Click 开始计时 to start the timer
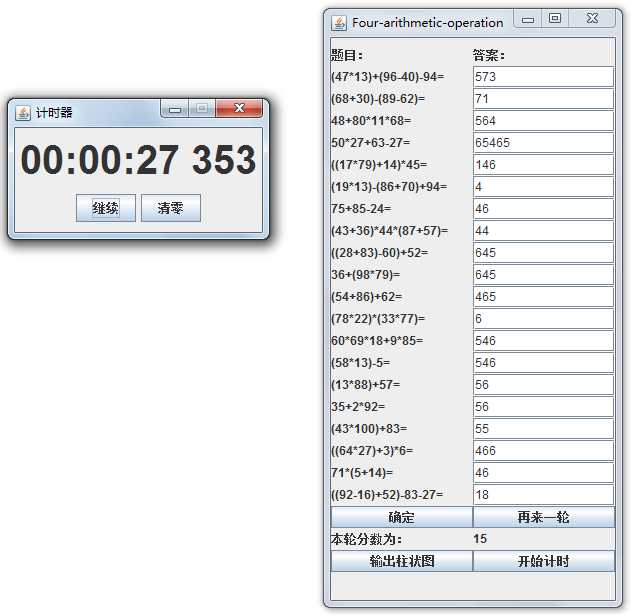This screenshot has width=631, height=615. tap(544, 561)
